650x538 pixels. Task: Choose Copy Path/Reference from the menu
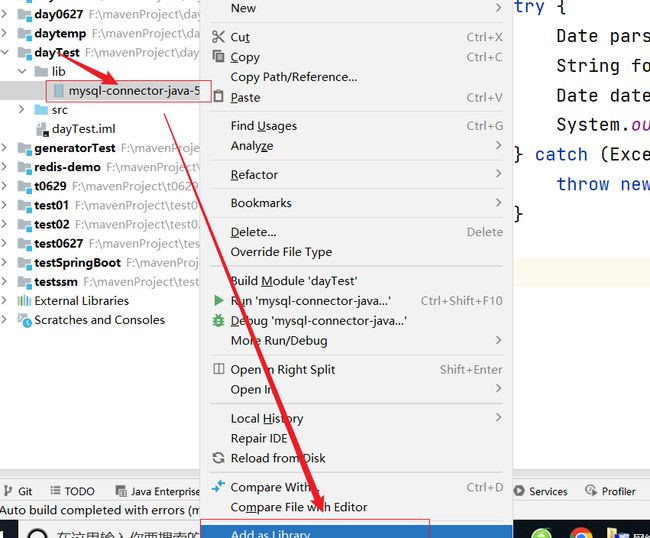tap(357, 77)
